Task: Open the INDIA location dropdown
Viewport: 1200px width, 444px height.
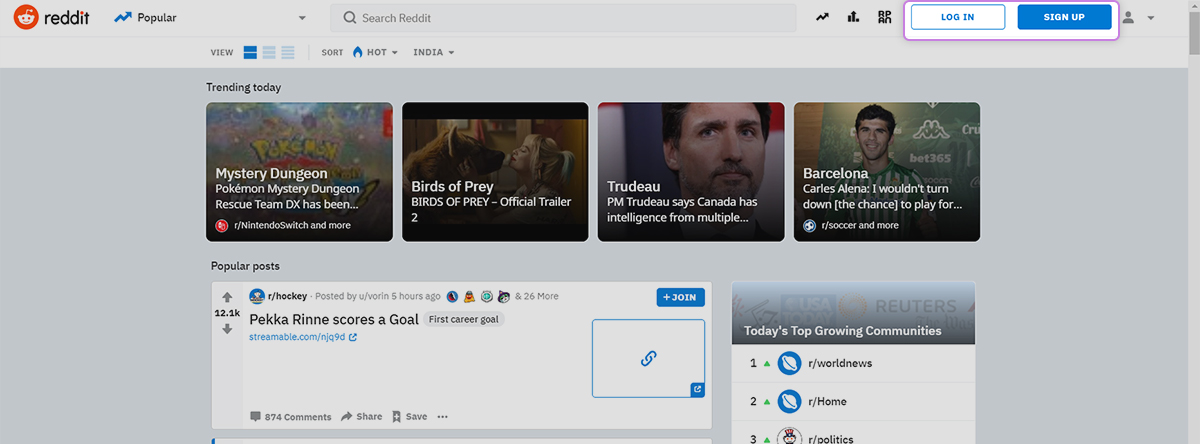Action: pyautogui.click(x=434, y=52)
